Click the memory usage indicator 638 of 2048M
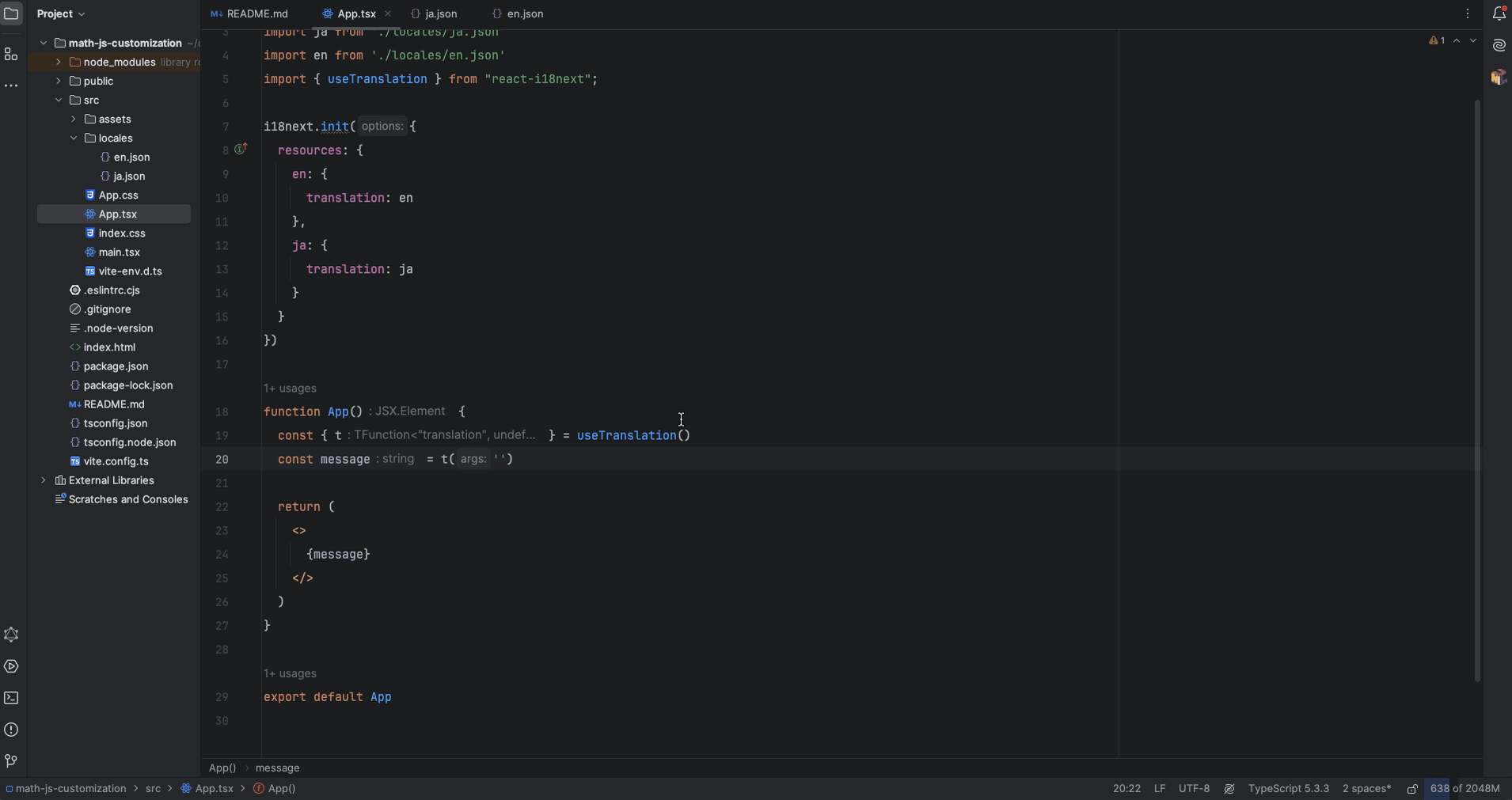The image size is (1512, 800). pyautogui.click(x=1465, y=789)
